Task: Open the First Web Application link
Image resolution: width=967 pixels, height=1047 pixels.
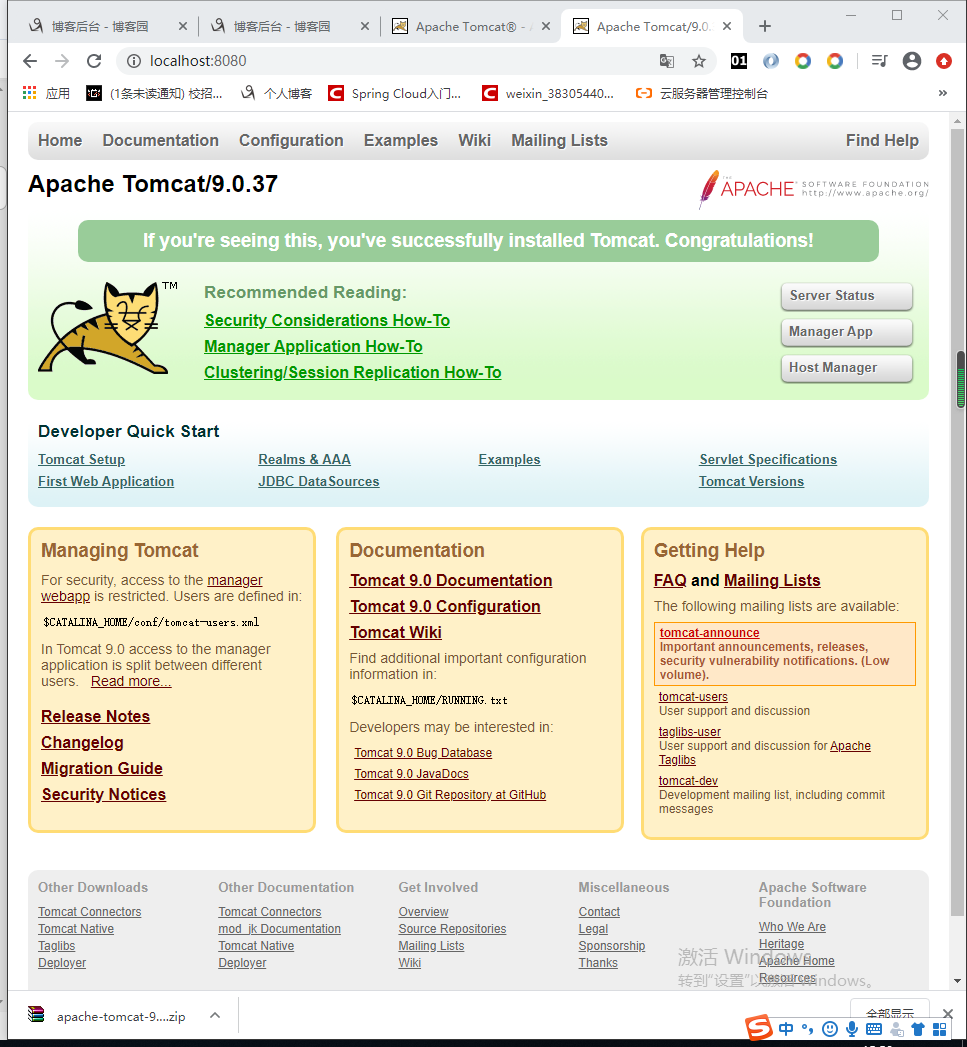Action: 106,481
